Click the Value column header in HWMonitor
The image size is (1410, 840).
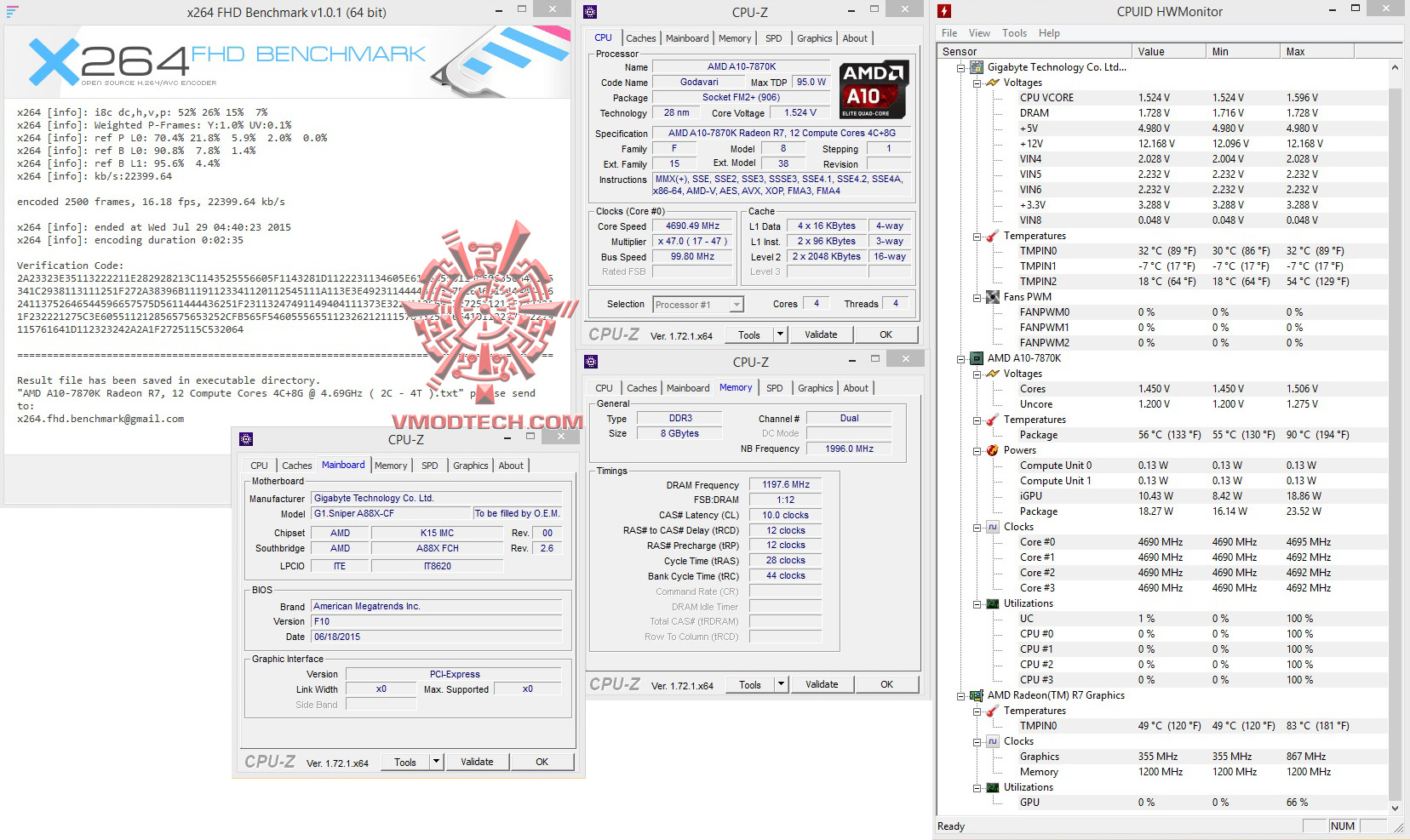(x=1169, y=52)
